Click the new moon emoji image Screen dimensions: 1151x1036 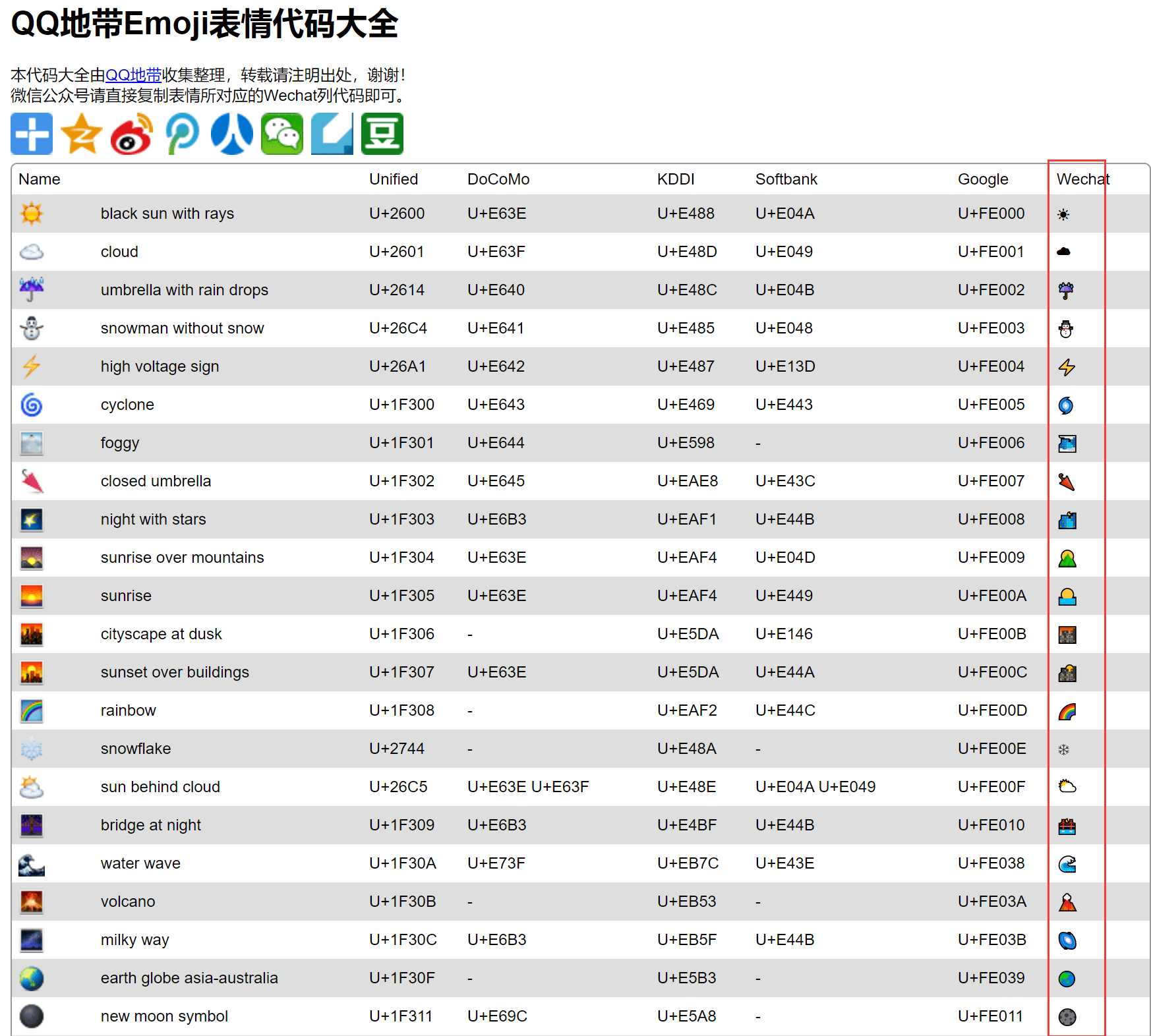coord(32,1016)
